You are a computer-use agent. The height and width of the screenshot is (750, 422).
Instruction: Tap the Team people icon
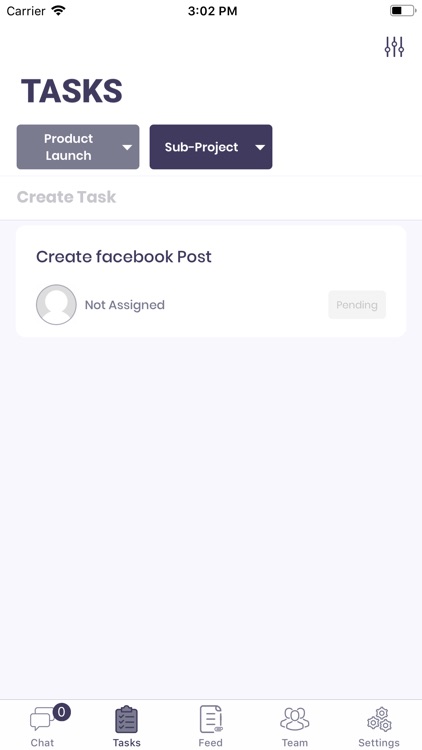coord(295,719)
